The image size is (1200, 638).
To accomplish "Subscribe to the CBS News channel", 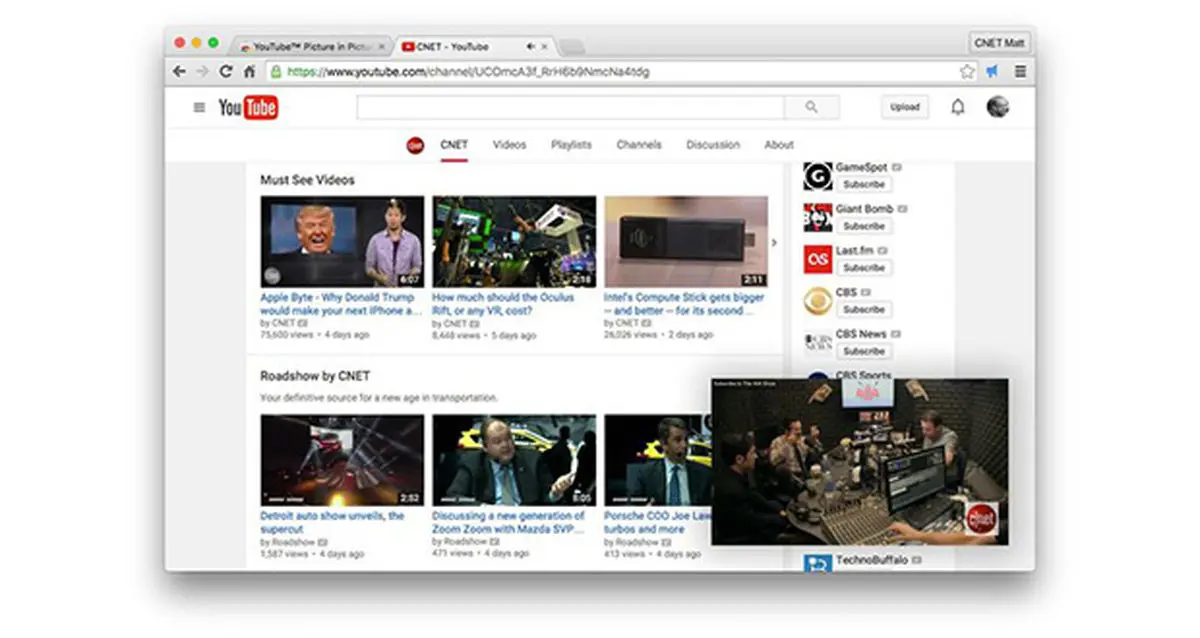I will (x=863, y=352).
